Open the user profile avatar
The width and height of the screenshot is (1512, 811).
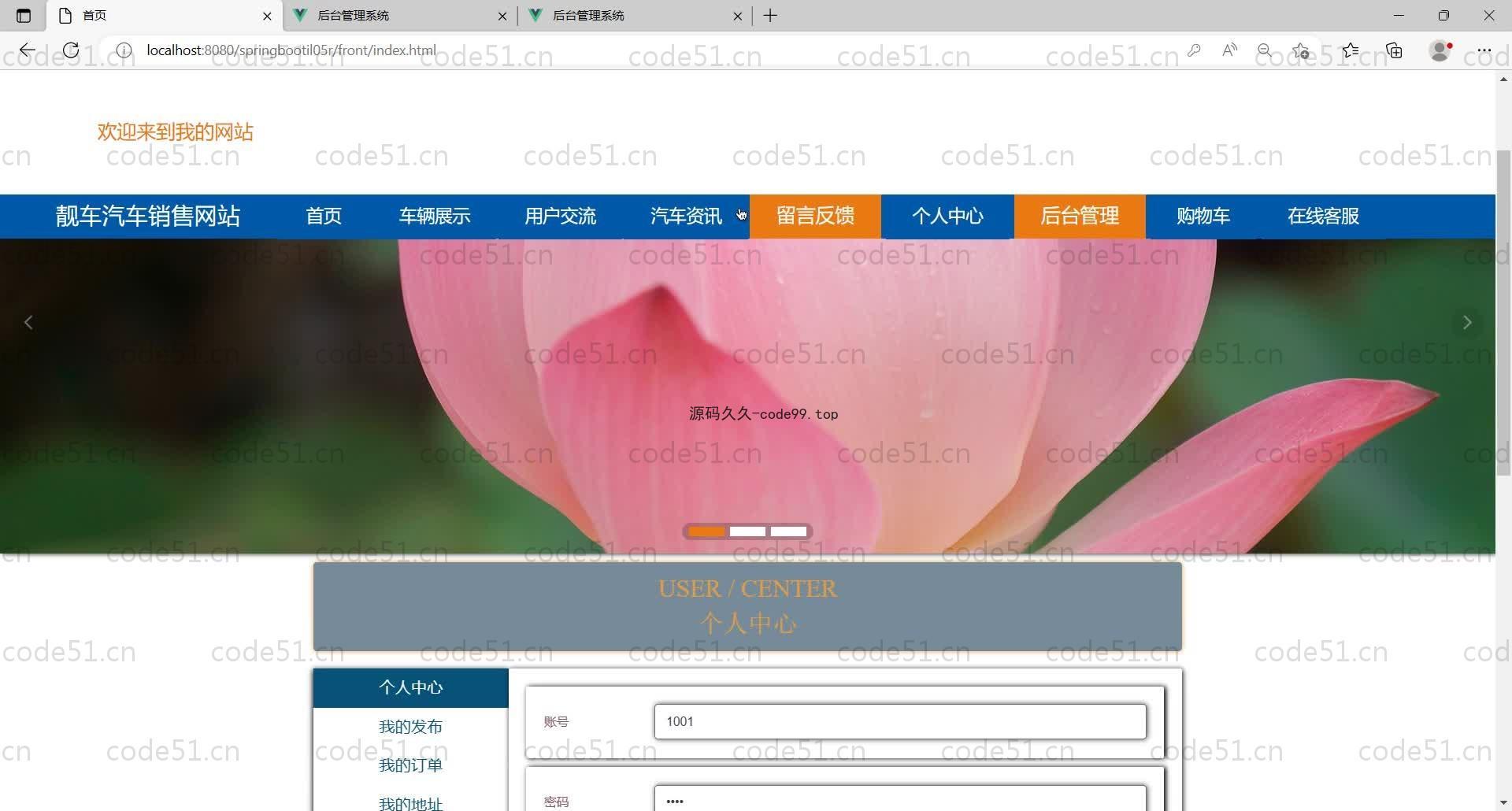pyautogui.click(x=1440, y=50)
